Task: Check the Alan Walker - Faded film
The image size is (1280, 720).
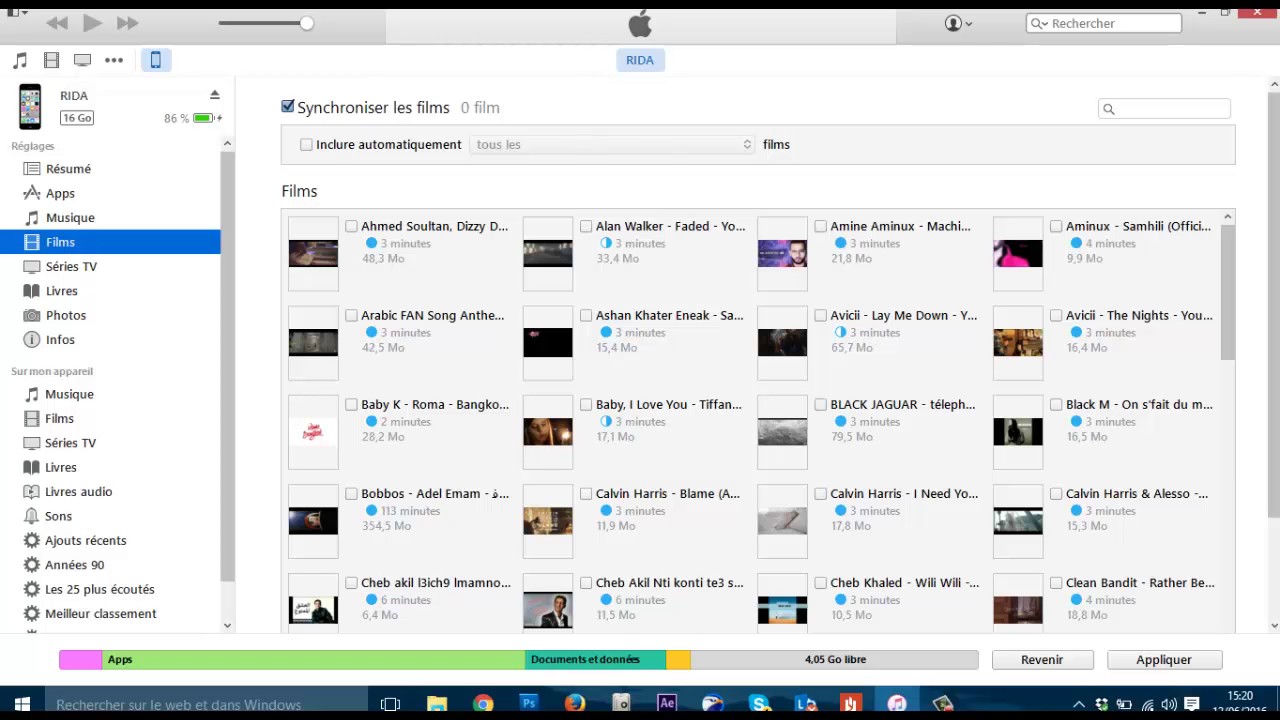Action: (x=586, y=226)
